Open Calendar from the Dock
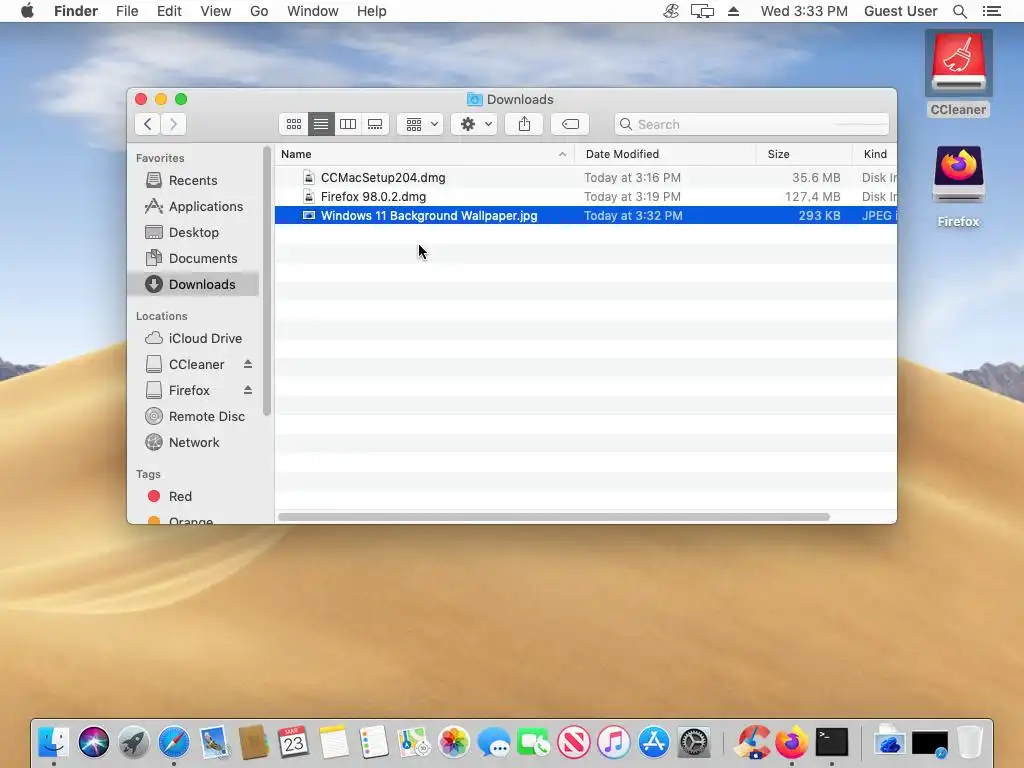 click(293, 743)
